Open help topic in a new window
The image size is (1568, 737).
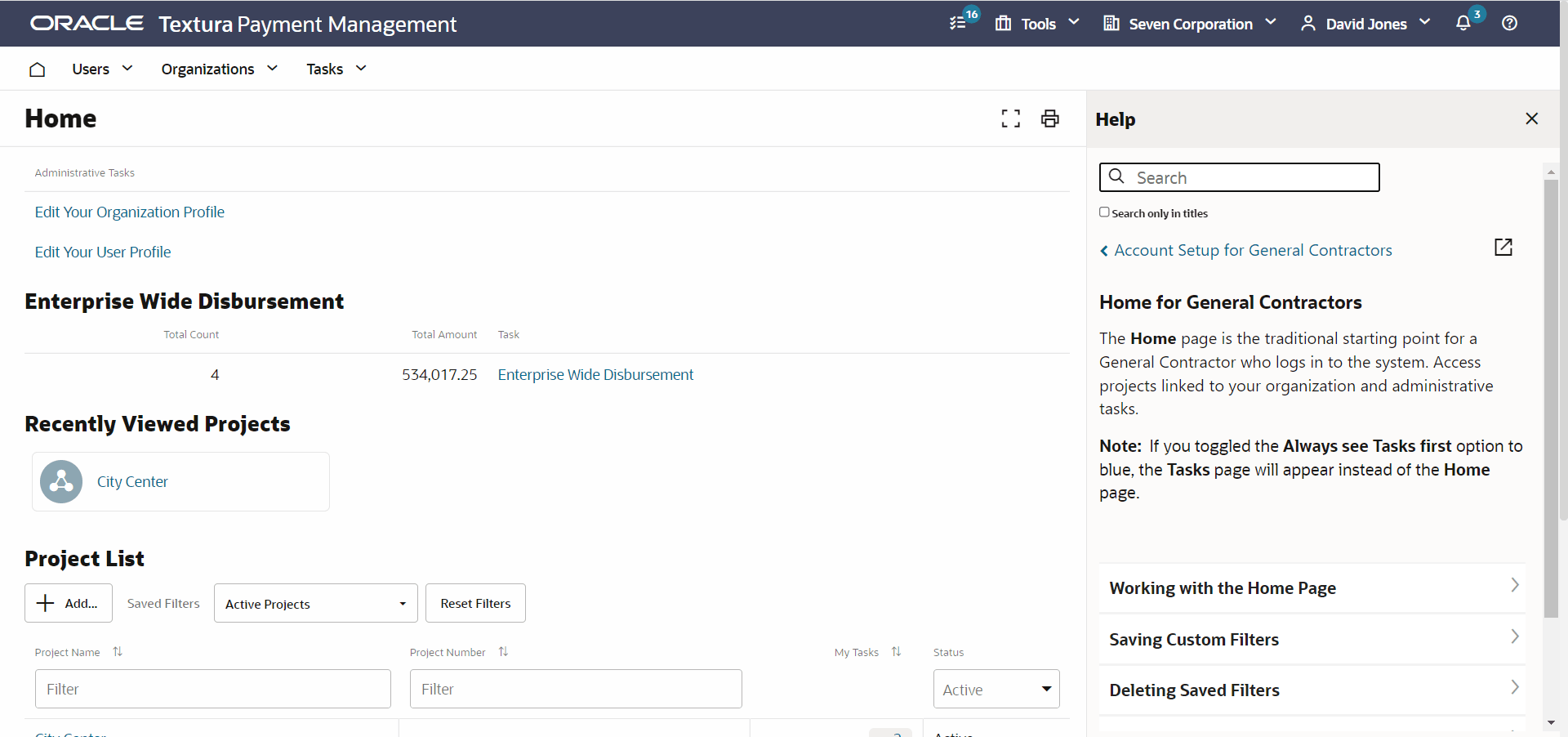coord(1503,247)
